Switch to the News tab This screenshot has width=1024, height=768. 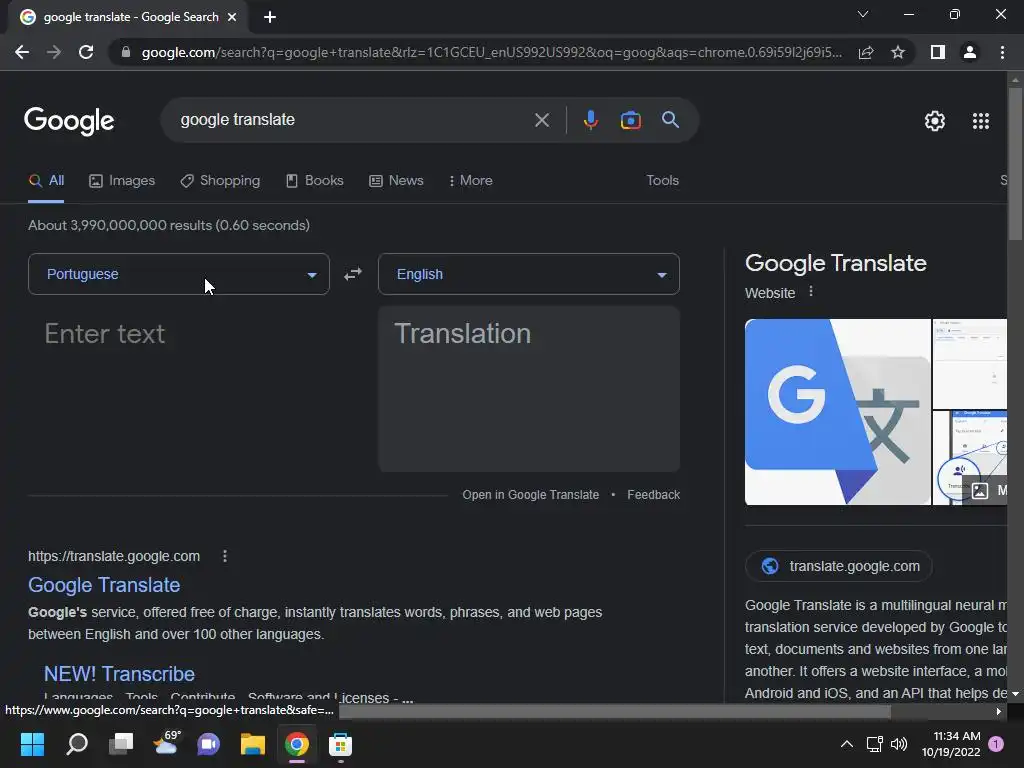[396, 181]
